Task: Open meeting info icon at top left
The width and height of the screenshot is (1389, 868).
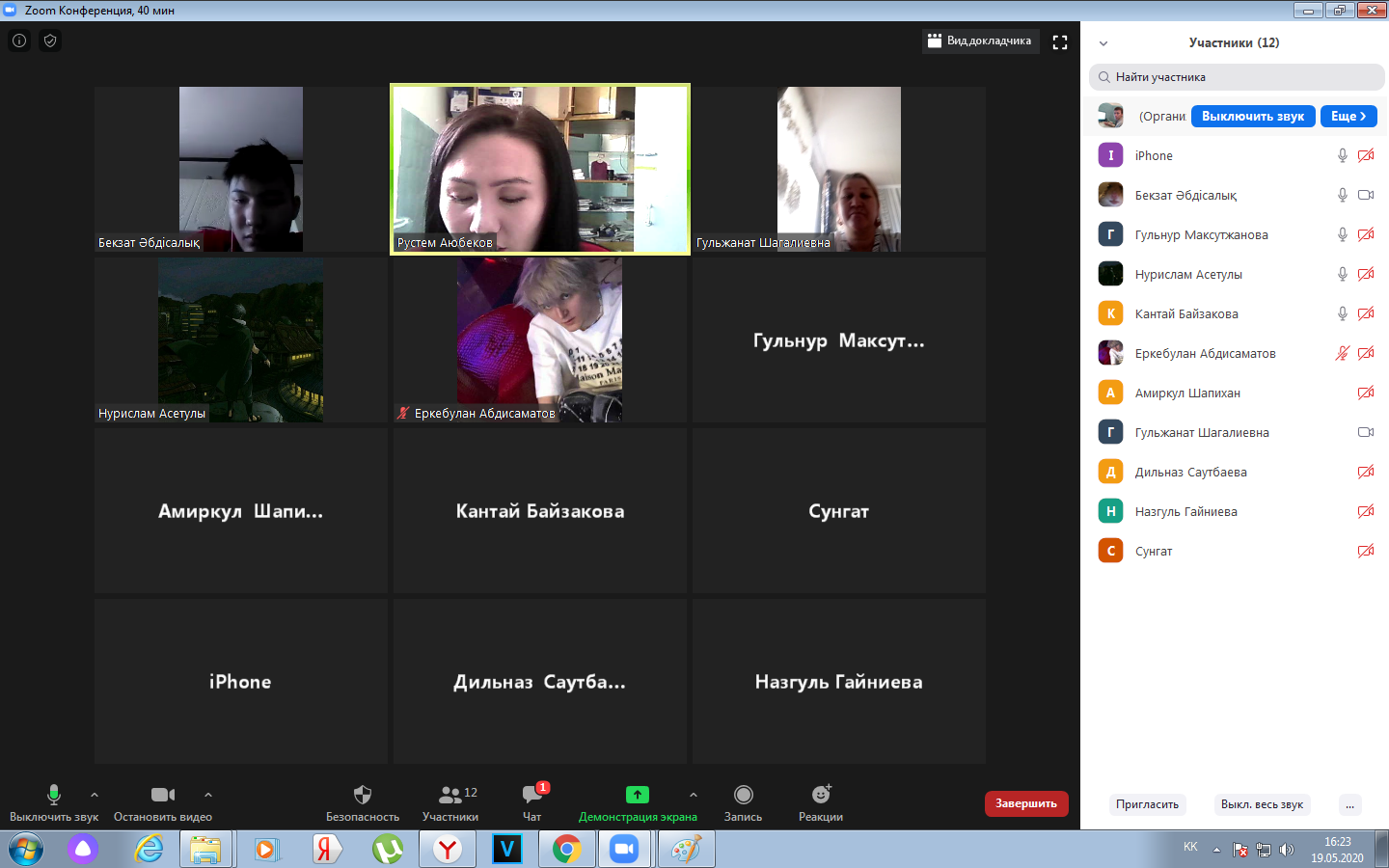Action: 19,41
